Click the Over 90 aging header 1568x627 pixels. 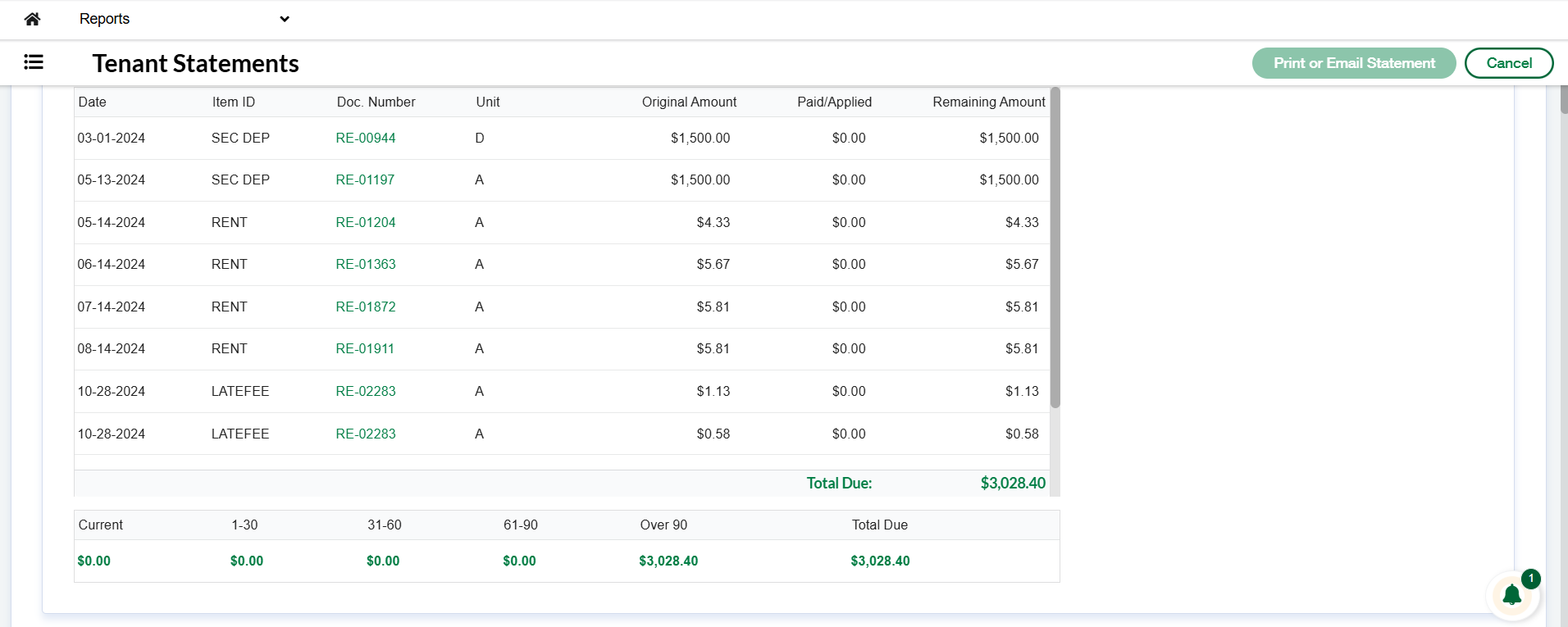pyautogui.click(x=663, y=525)
